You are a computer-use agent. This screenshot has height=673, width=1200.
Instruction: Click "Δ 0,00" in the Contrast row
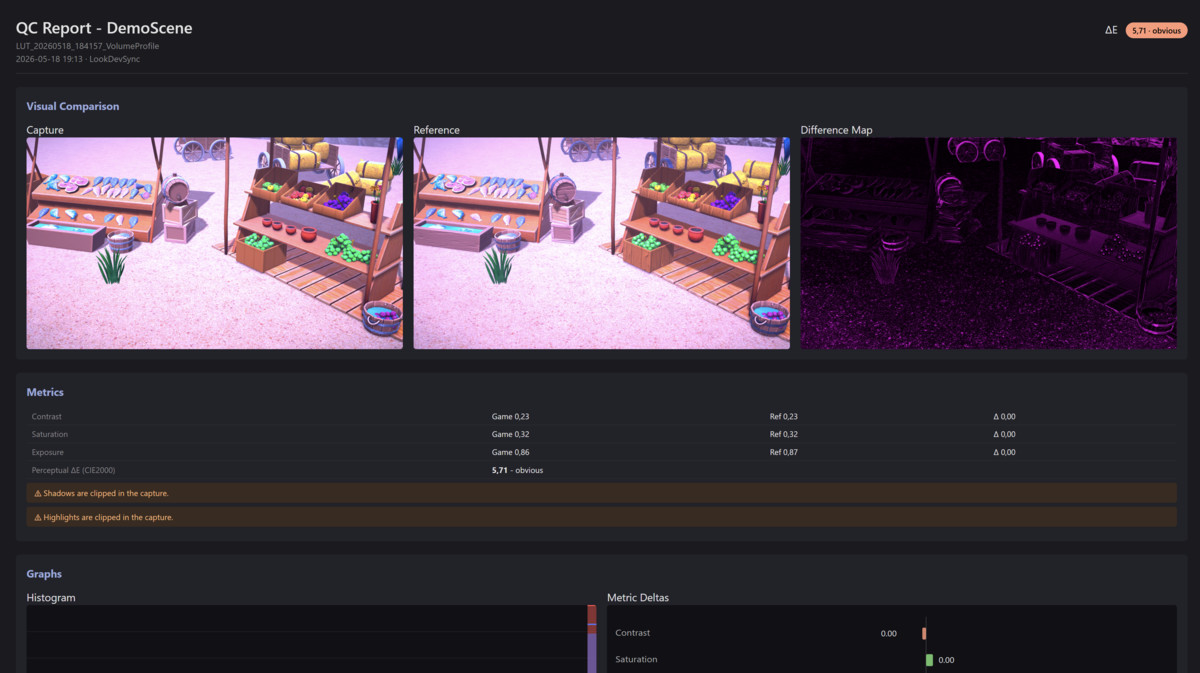(x=1004, y=416)
